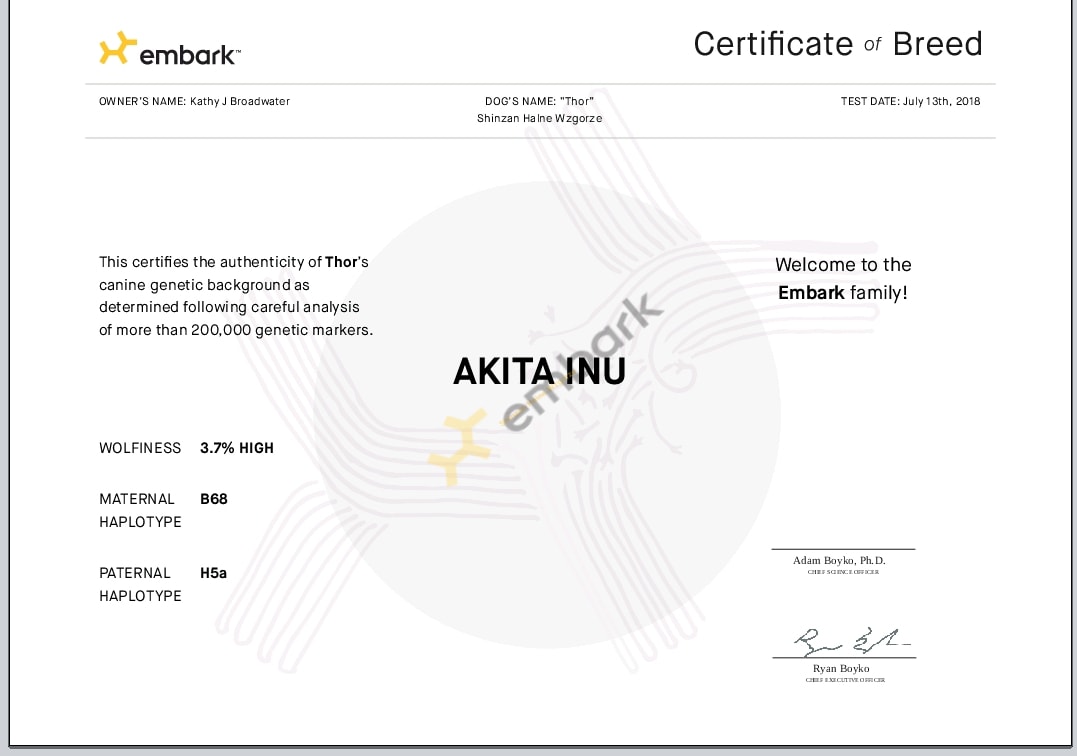This screenshot has height=756, width=1077.
Task: Select the DOG'S NAME: "Thor" line
Action: pyautogui.click(x=539, y=101)
